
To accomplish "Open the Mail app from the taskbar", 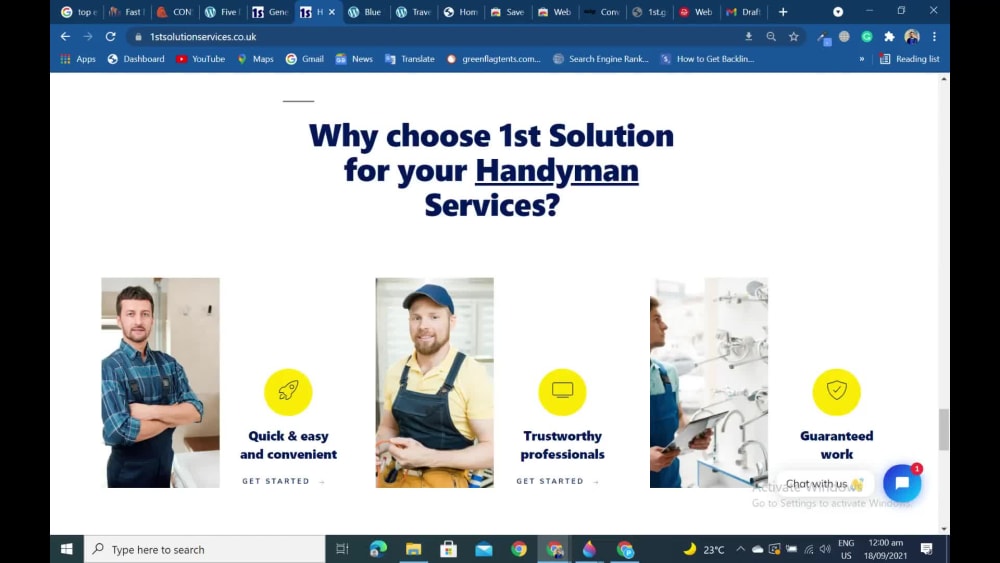I will [484, 549].
